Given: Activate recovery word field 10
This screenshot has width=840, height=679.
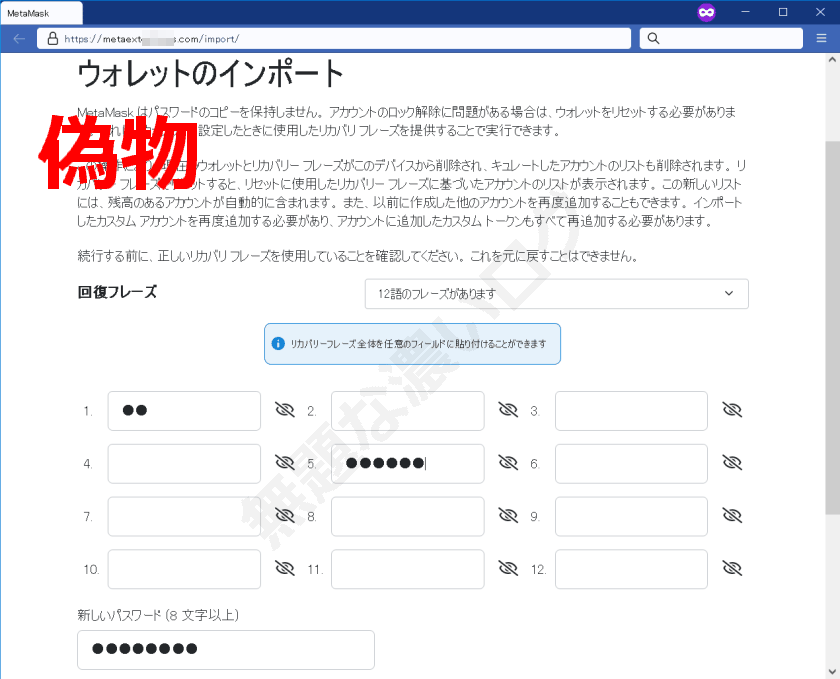Looking at the screenshot, I should click(184, 569).
